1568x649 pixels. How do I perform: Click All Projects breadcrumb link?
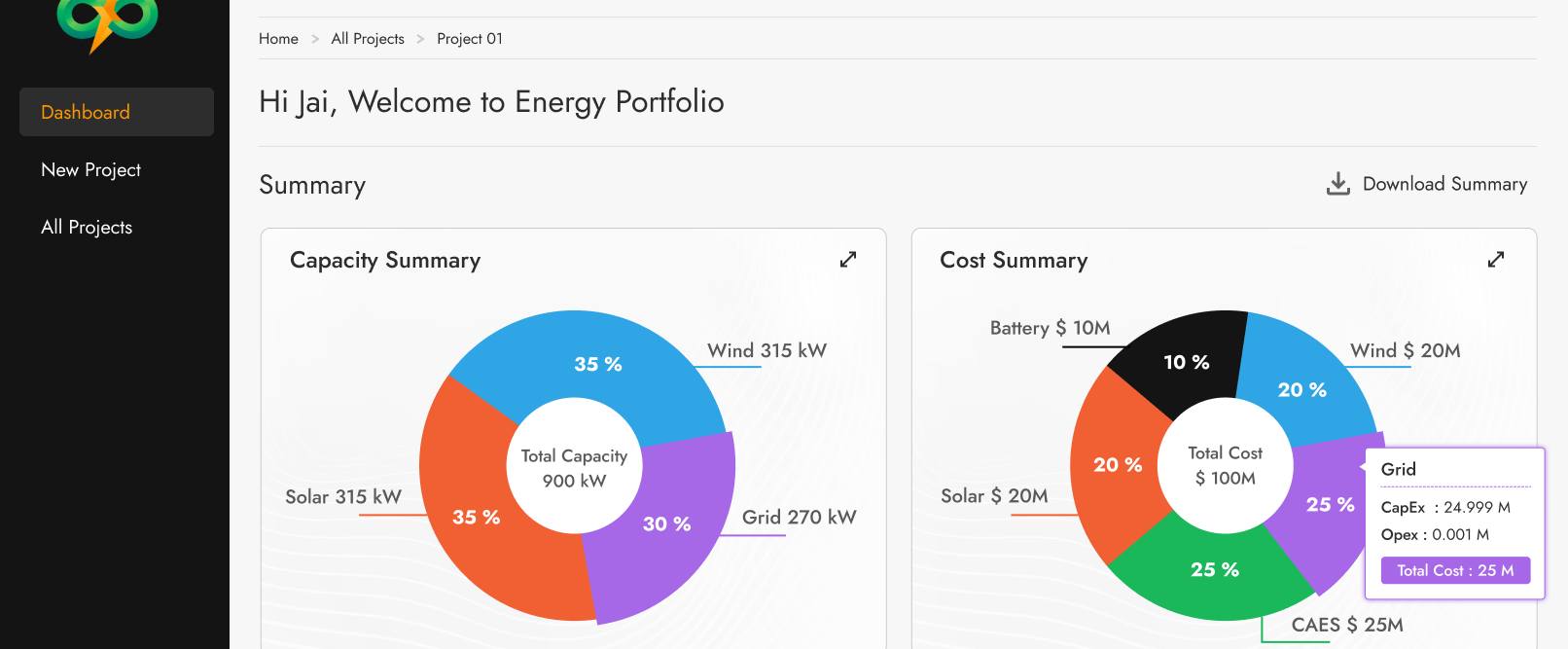pyautogui.click(x=368, y=39)
